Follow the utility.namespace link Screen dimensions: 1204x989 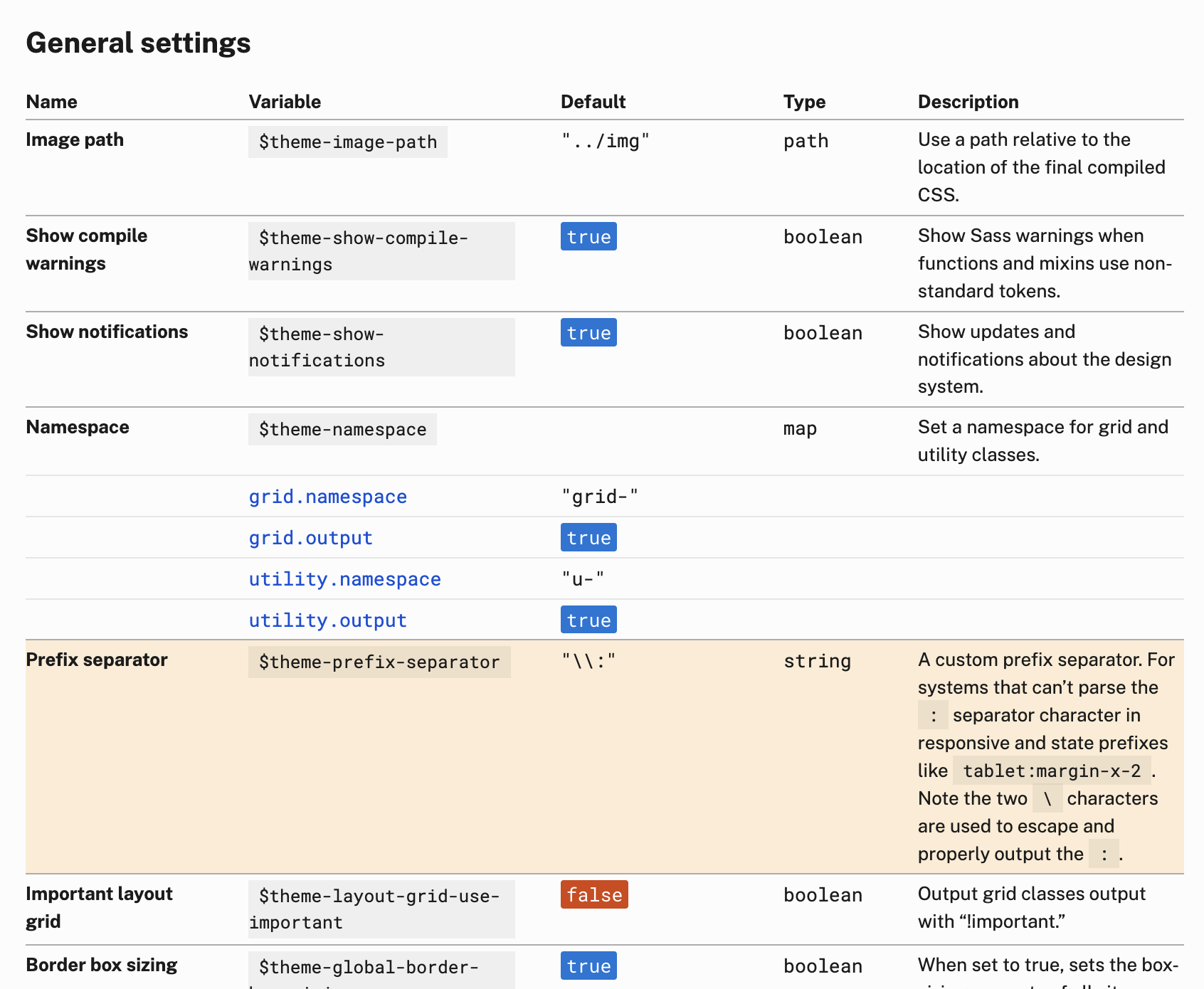[x=344, y=579]
